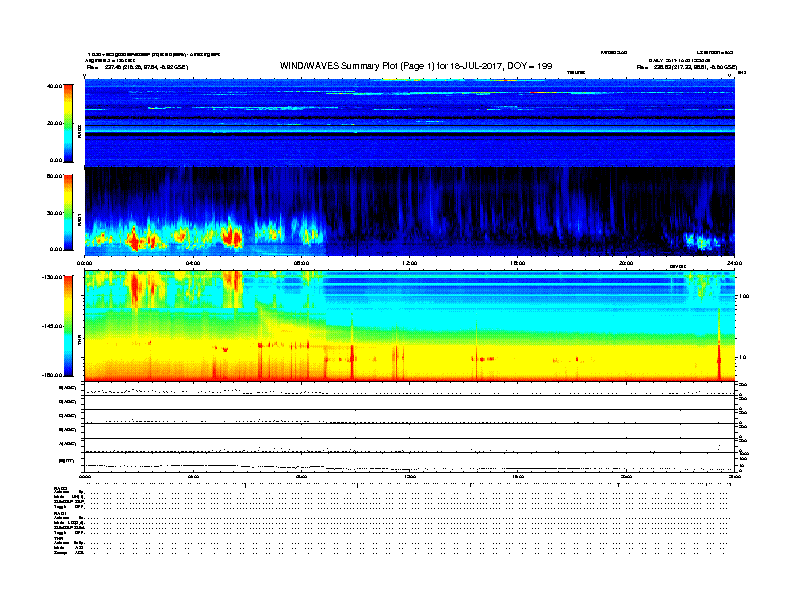Screen dimensions: 792x612
Task: Click the bottom magnetic field line plot
Action: pyautogui.click(x=409, y=463)
